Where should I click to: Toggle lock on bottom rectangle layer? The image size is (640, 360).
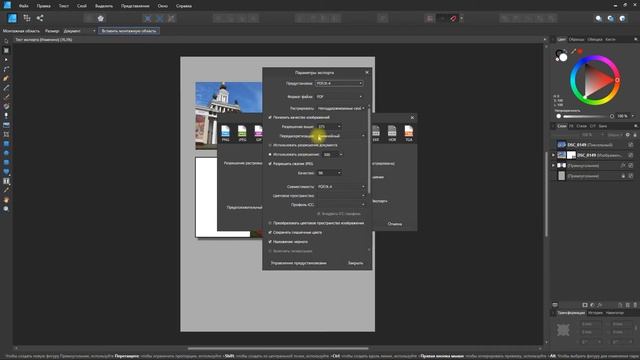pos(623,176)
